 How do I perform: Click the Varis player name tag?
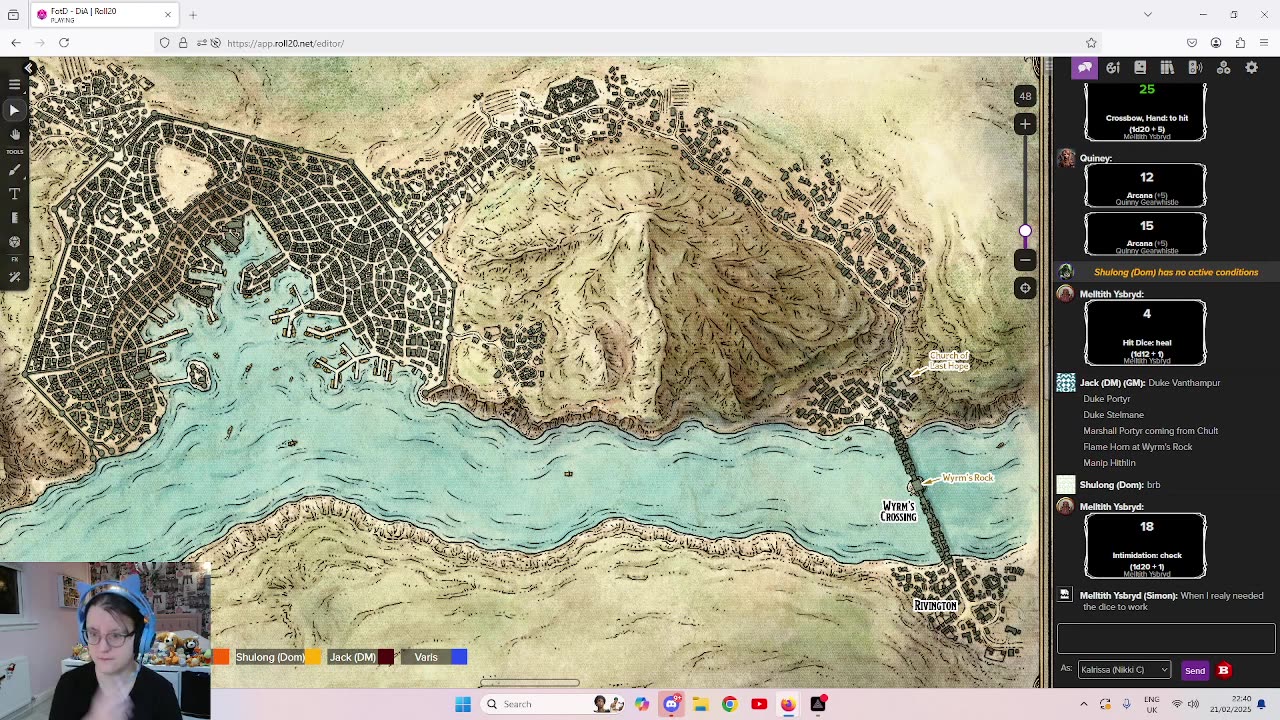426,657
